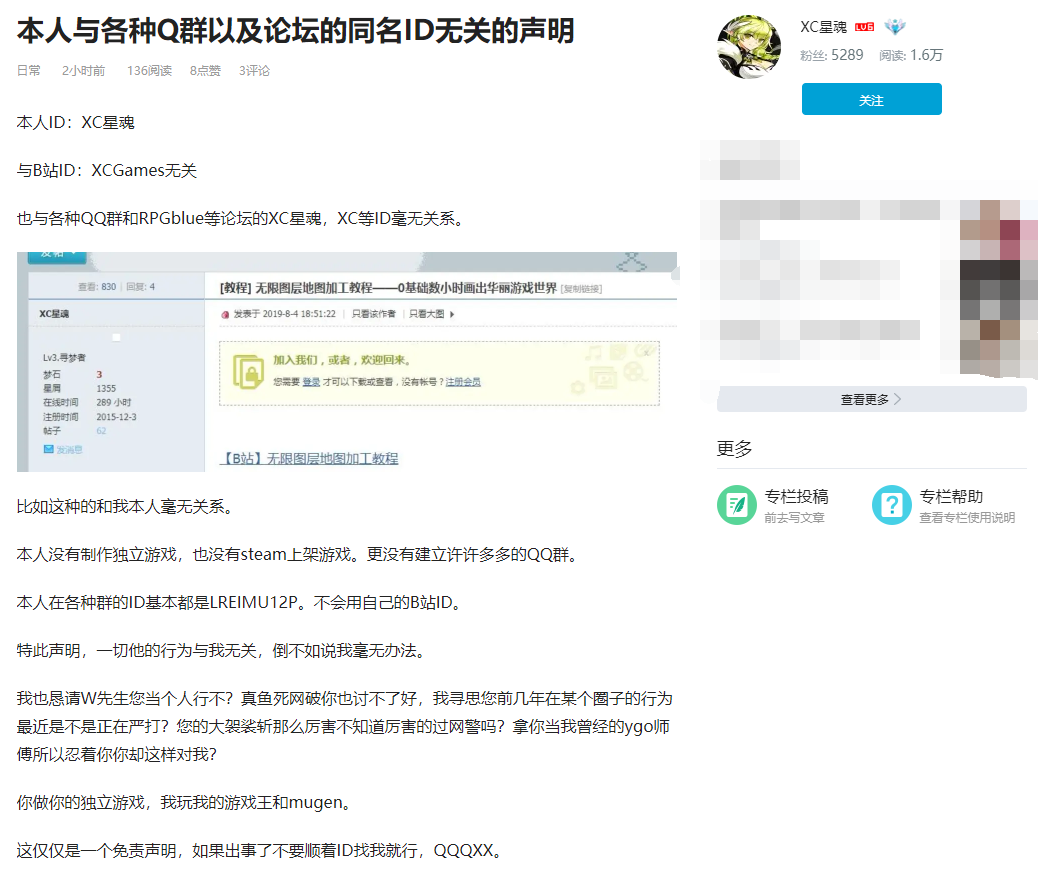Click the paragraph mentioning LREIMU12P
Viewport: 1038px width, 875px height.
pyautogui.click(x=242, y=603)
